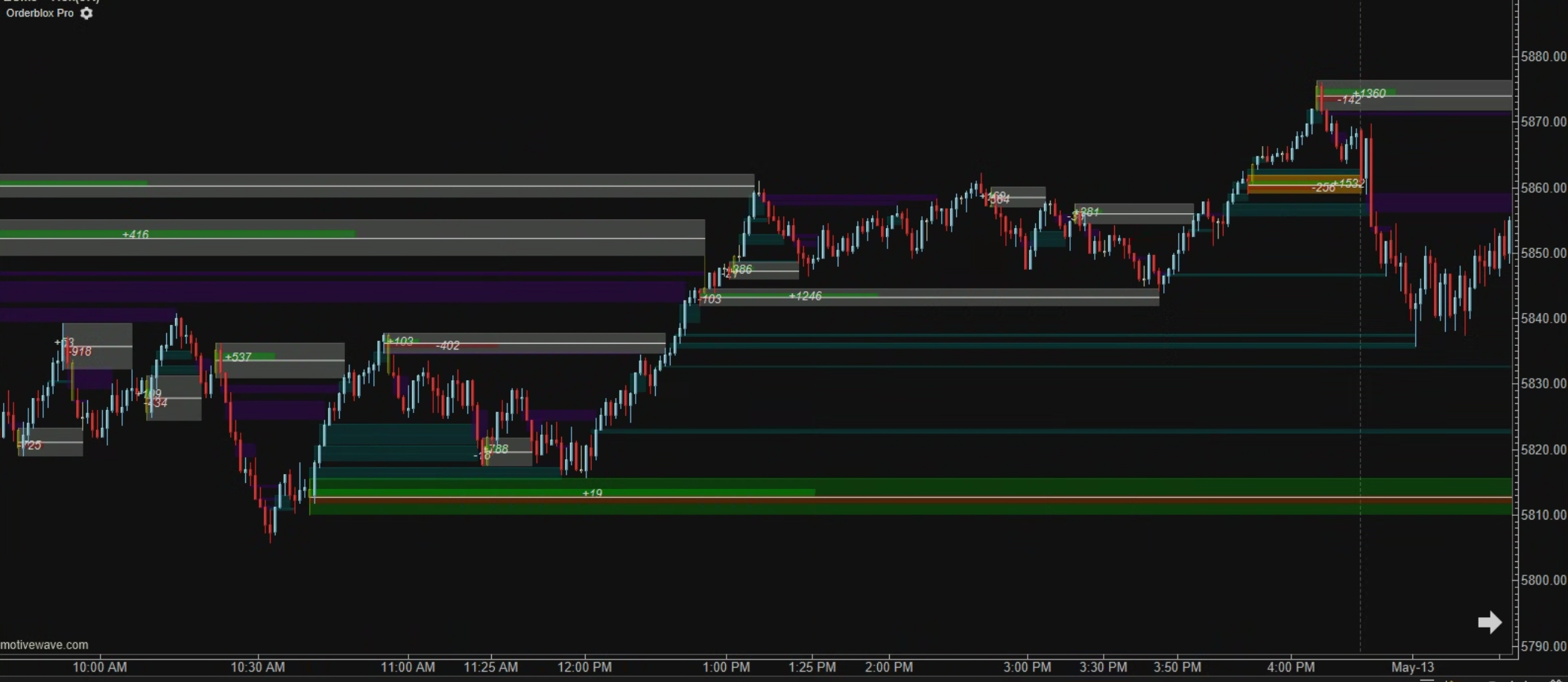Click the 4:00 PM time axis label
1568x682 pixels.
pos(1291,667)
